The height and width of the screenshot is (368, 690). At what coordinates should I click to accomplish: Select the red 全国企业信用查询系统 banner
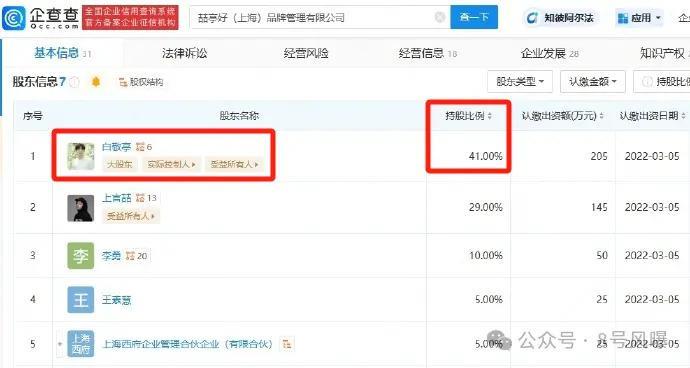[x=130, y=17]
